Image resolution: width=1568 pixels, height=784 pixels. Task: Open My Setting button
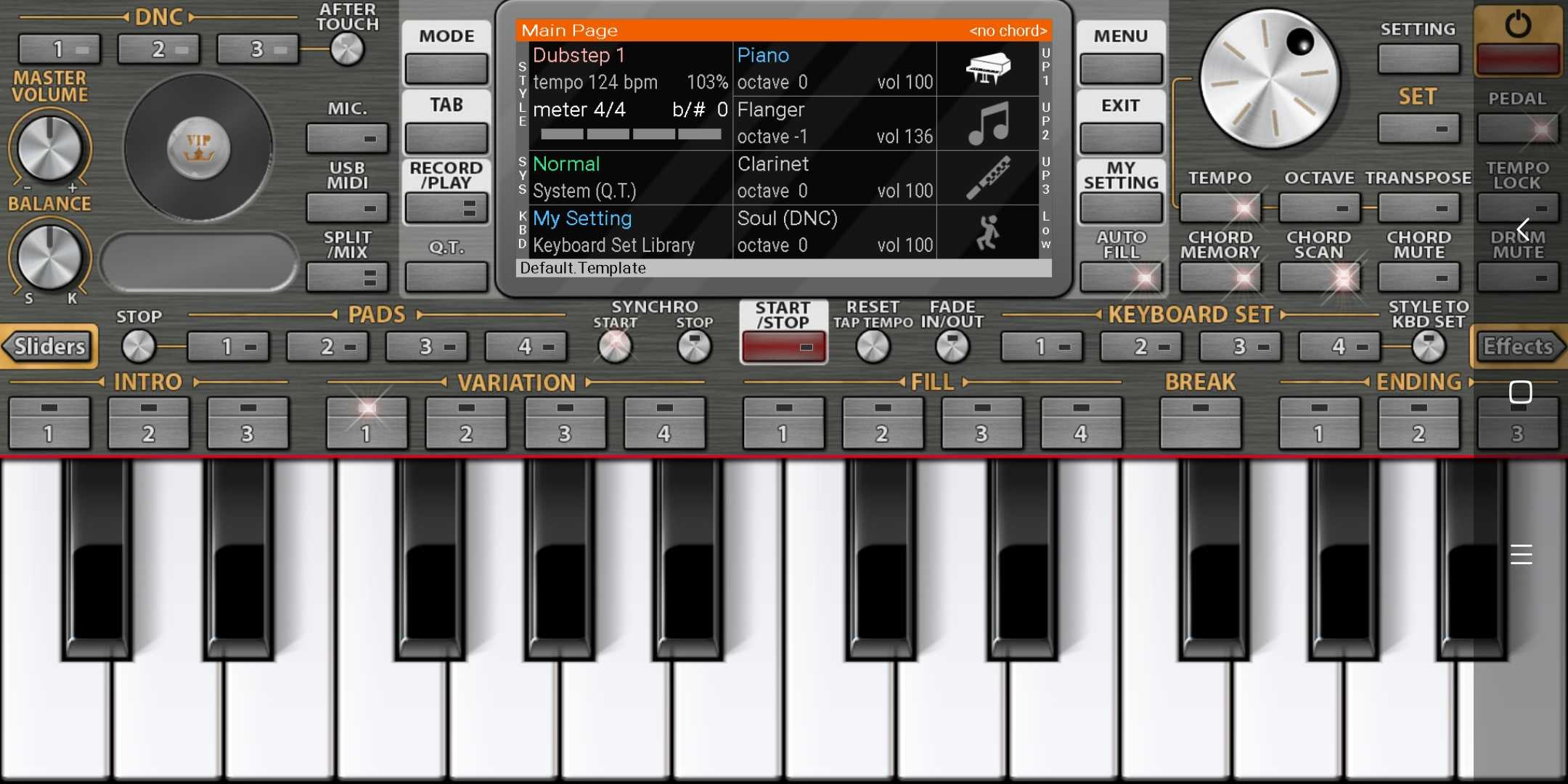[x=1121, y=208]
